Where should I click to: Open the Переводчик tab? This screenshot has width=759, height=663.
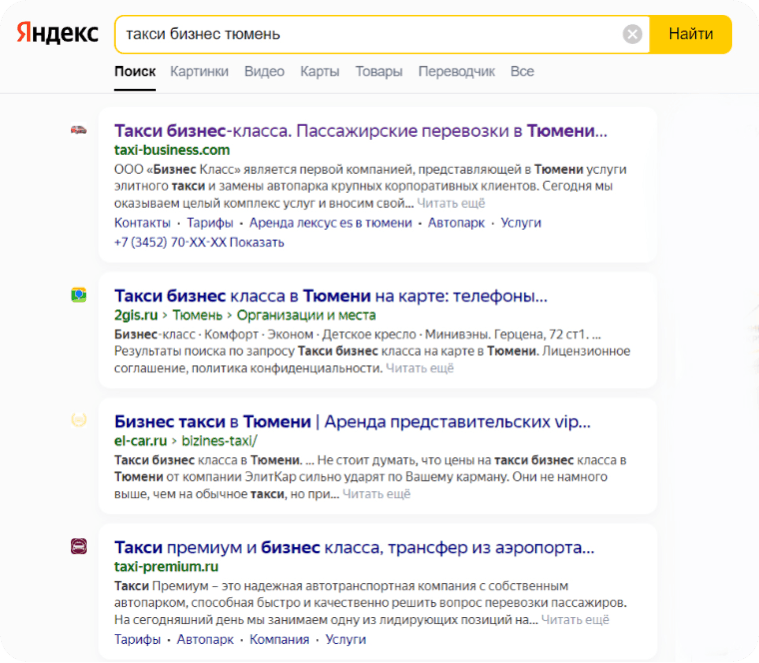456,72
